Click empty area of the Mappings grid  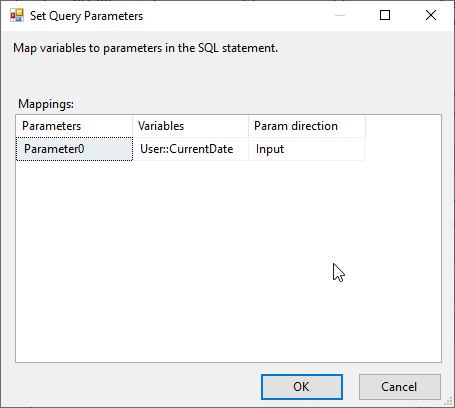[x=228, y=262]
